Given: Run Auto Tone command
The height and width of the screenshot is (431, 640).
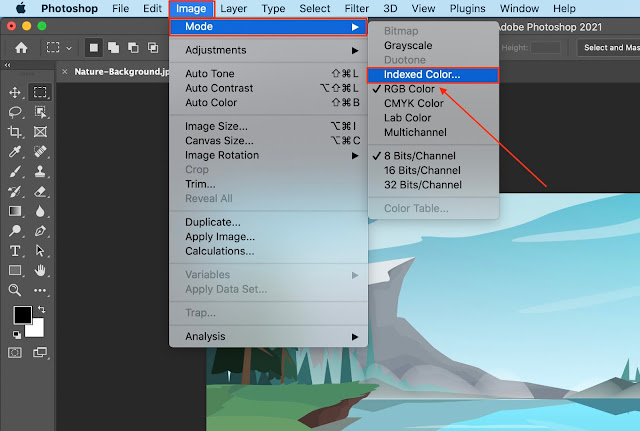Looking at the screenshot, I should click(268, 73).
